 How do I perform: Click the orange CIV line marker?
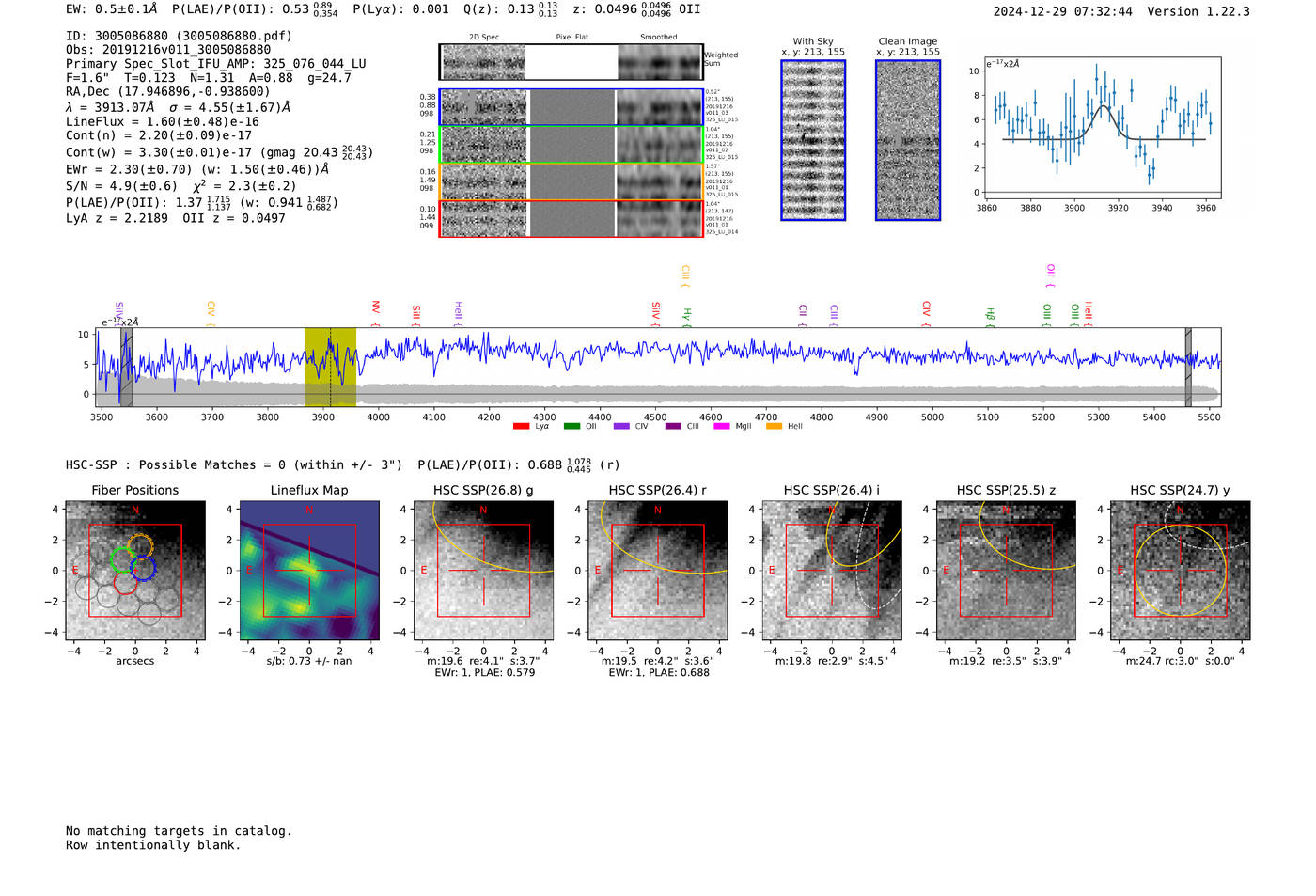click(x=211, y=313)
